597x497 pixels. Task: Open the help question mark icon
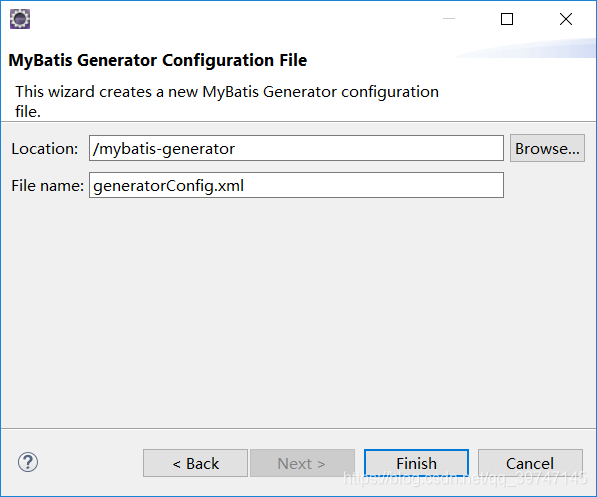pos(28,462)
